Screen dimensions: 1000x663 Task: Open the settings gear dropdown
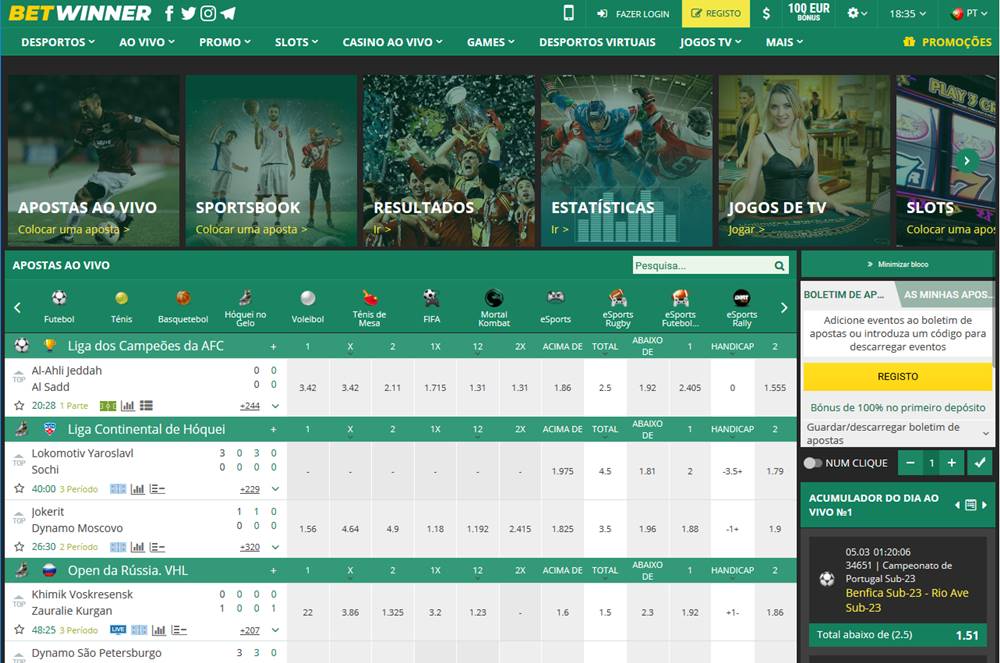pyautogui.click(x=855, y=13)
